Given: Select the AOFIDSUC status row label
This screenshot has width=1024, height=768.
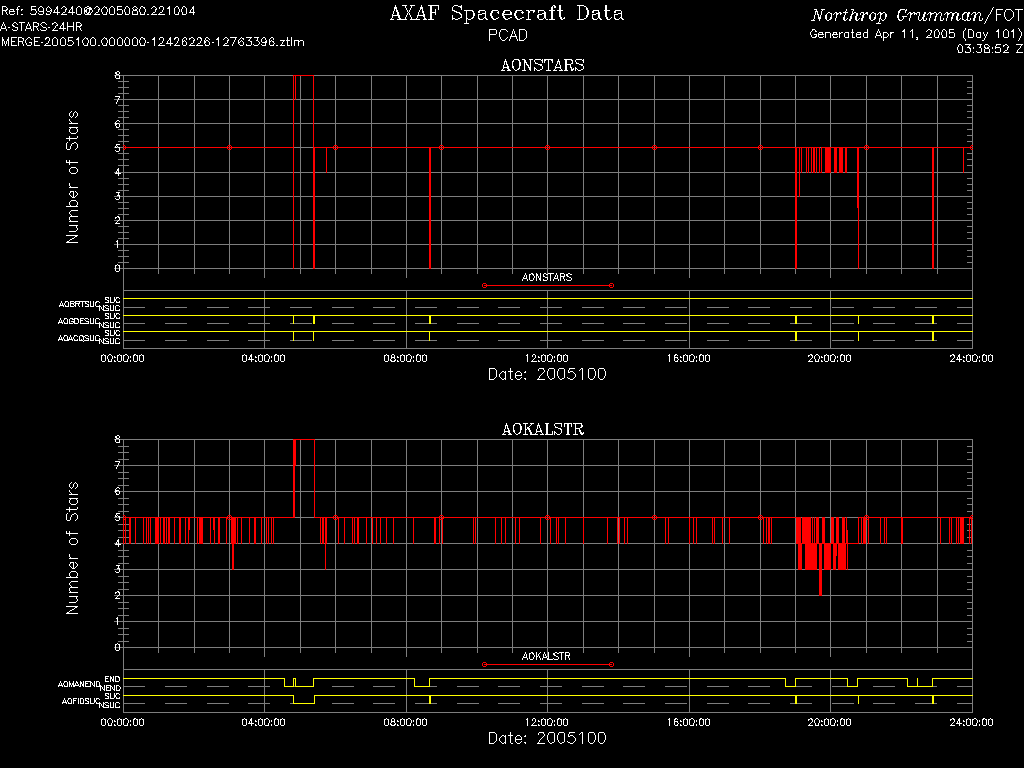Looking at the screenshot, I should [80, 701].
